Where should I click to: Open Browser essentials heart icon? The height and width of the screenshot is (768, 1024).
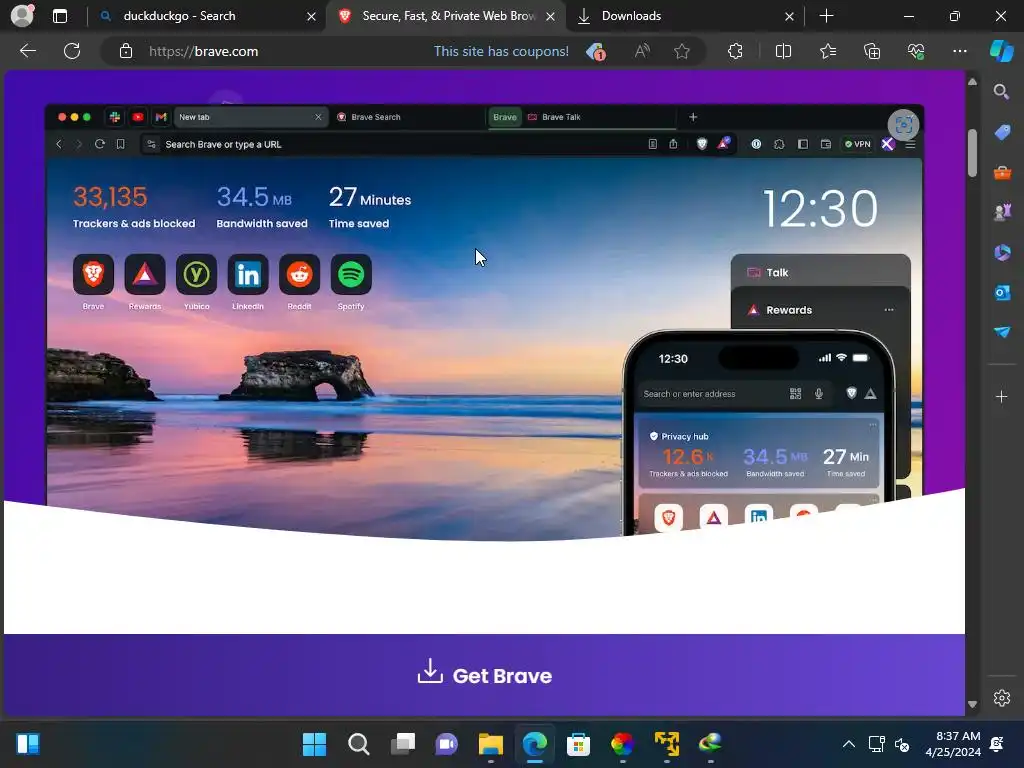tap(916, 51)
